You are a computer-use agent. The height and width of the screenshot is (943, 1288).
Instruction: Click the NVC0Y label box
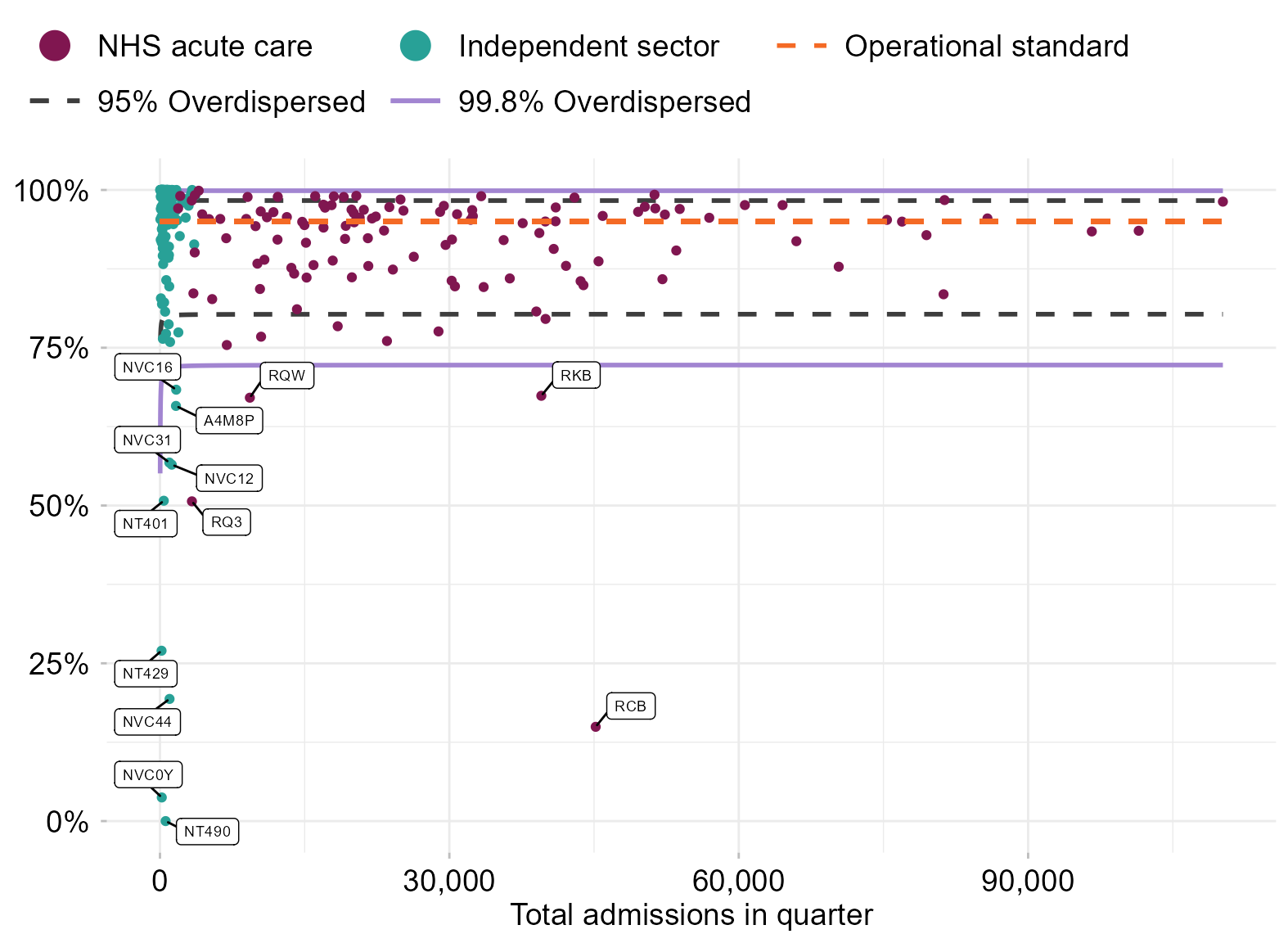point(148,774)
